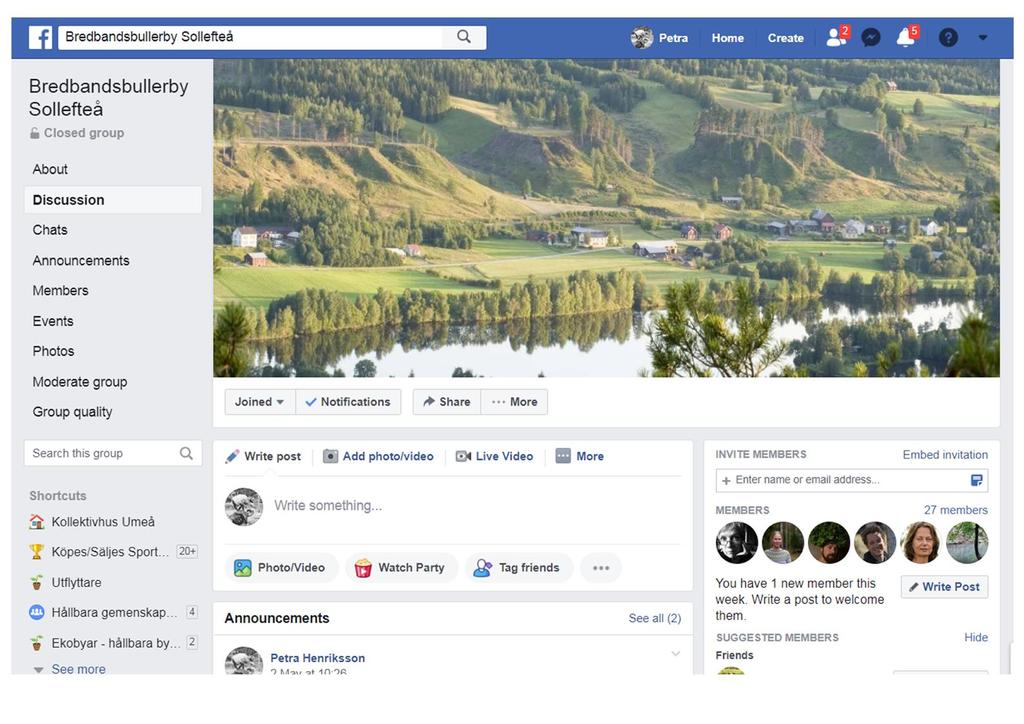Viewport: 1024px width, 724px height.
Task: Open Announcements in sidebar
Action: [x=81, y=260]
